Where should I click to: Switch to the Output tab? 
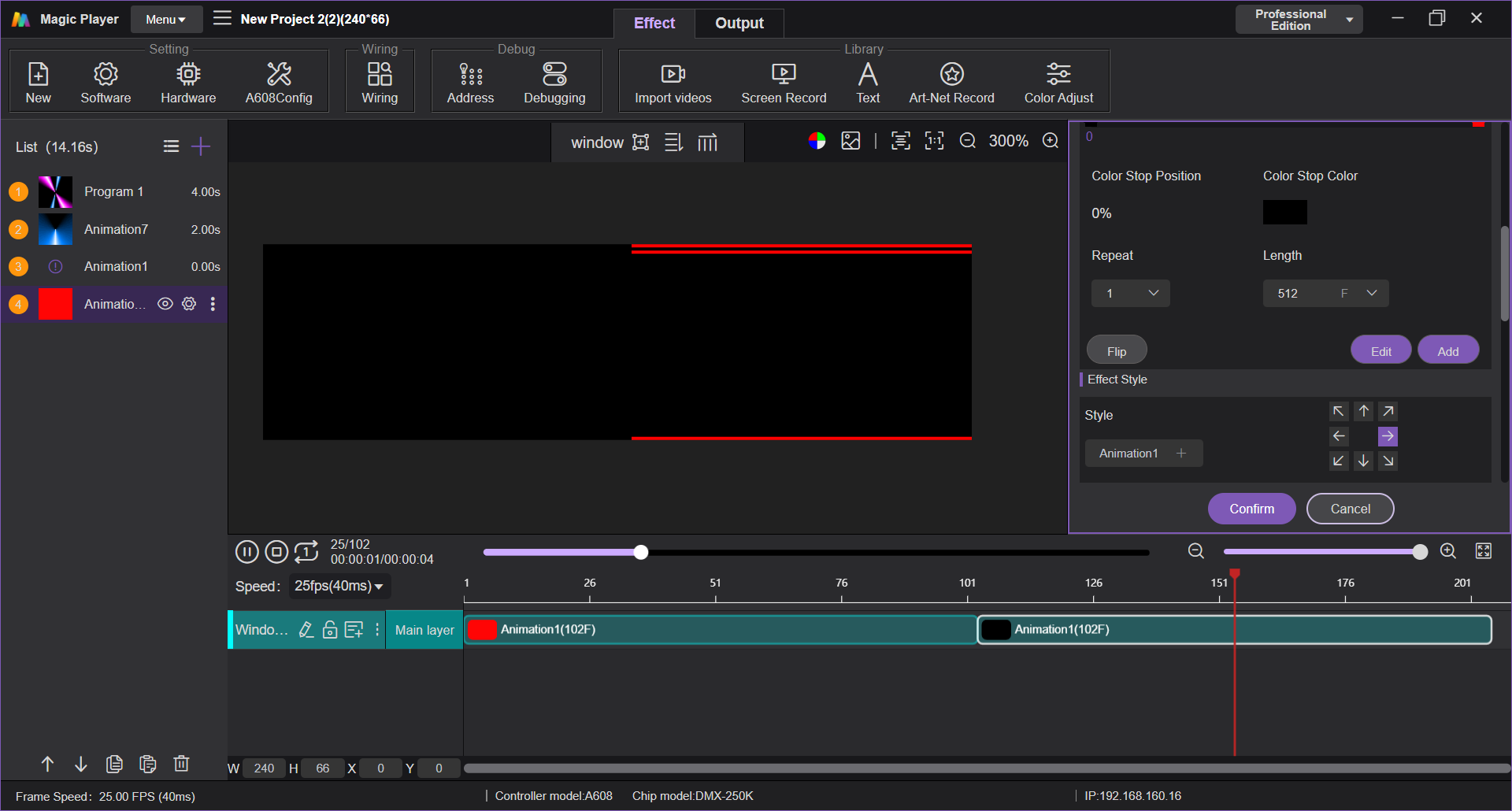tap(739, 24)
